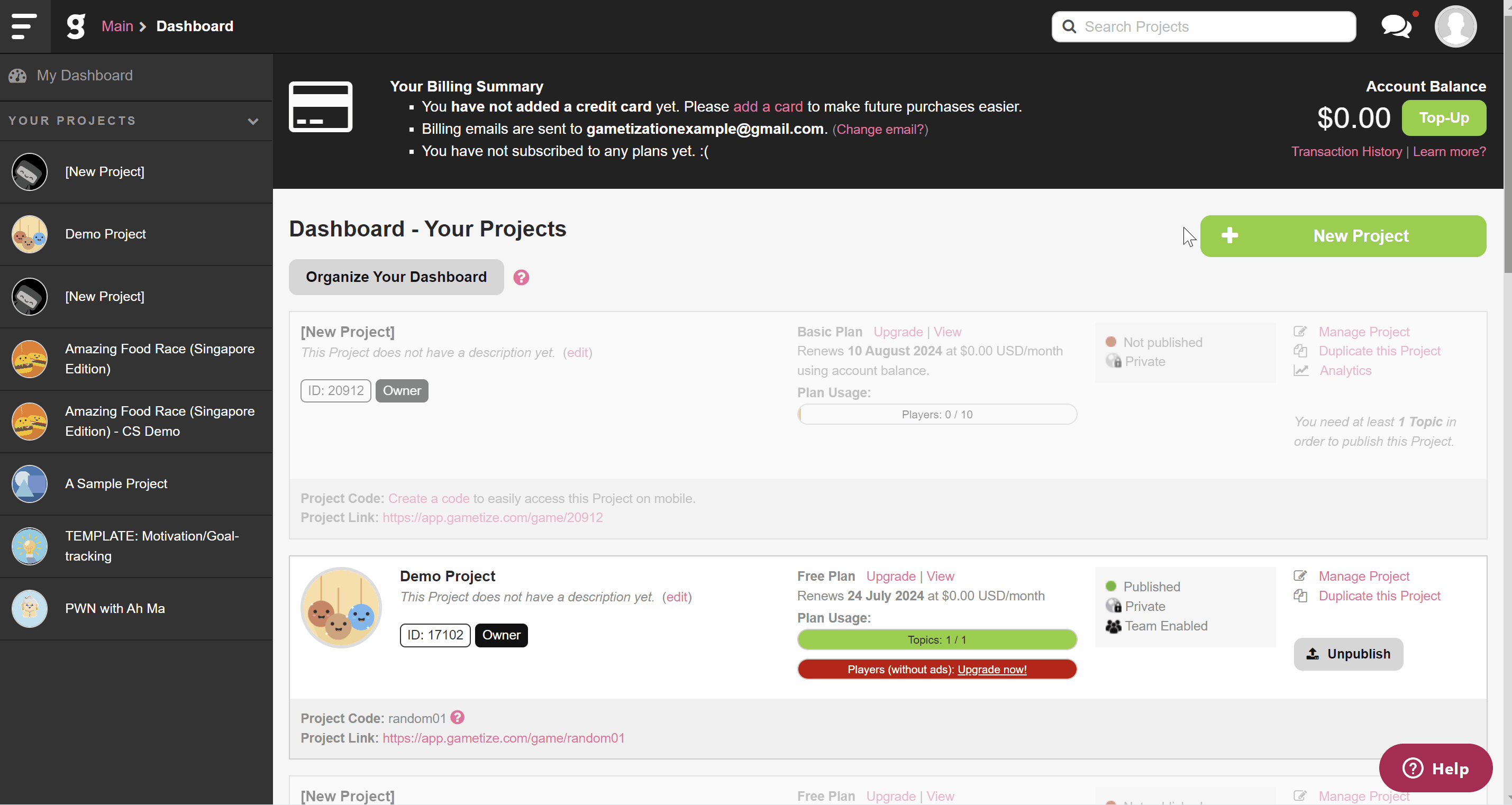Viewport: 1512px width, 805px height.
Task: Click edit description link for Demo Project
Action: (676, 597)
